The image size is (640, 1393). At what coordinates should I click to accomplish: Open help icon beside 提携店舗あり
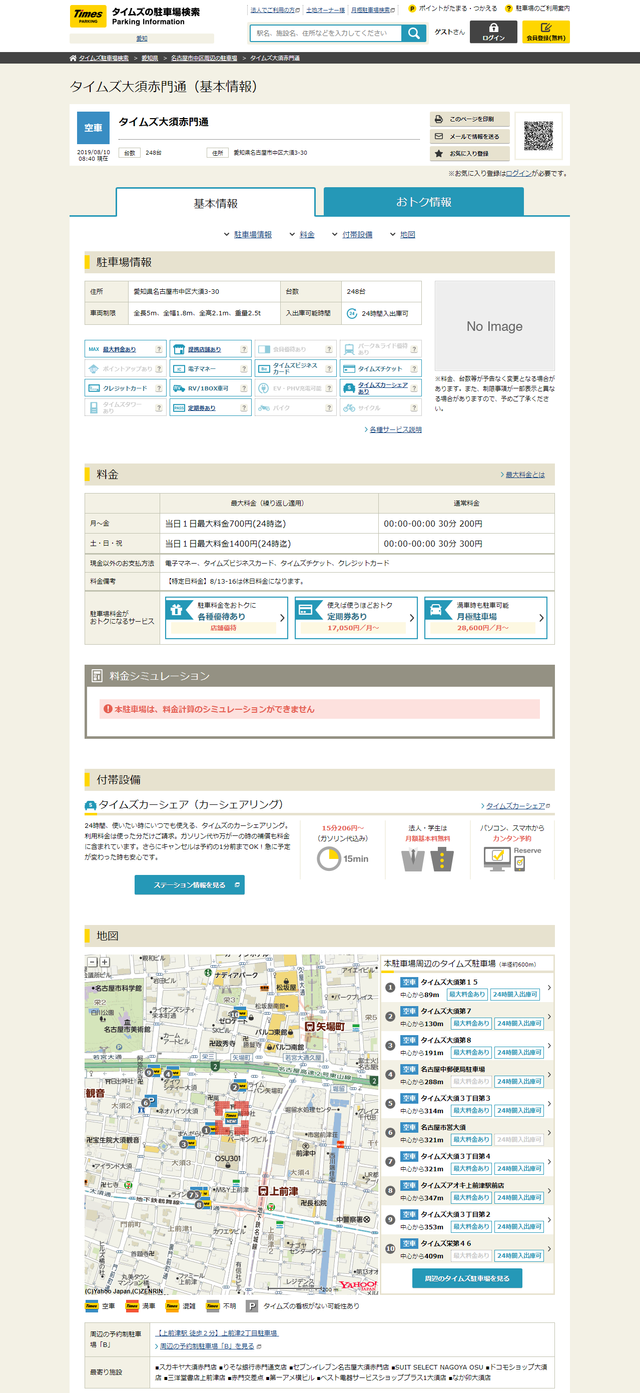point(245,349)
